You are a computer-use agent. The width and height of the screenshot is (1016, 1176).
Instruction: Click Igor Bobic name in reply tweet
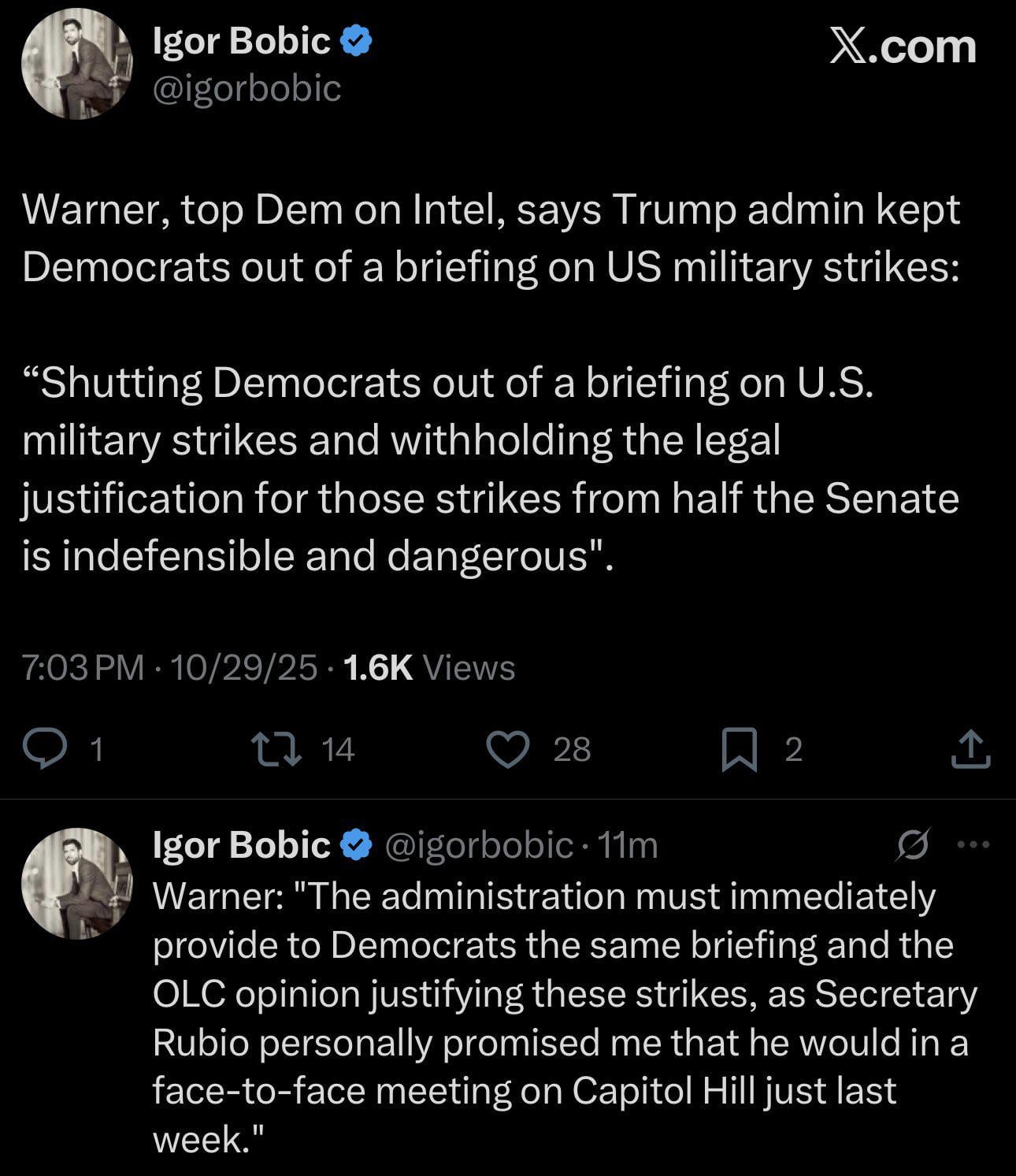pyautogui.click(x=241, y=845)
